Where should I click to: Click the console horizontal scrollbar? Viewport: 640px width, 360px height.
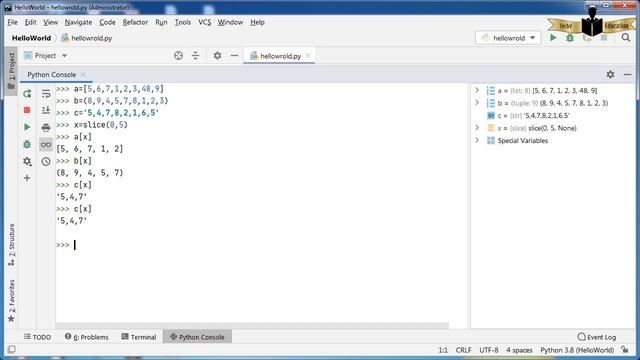click(252, 326)
